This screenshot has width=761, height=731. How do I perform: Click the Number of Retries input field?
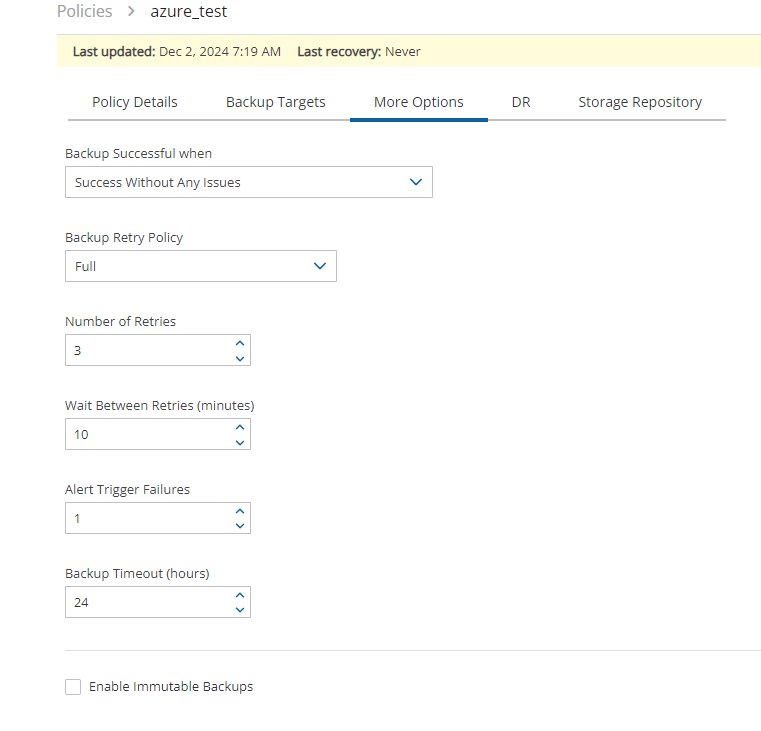(x=145, y=350)
